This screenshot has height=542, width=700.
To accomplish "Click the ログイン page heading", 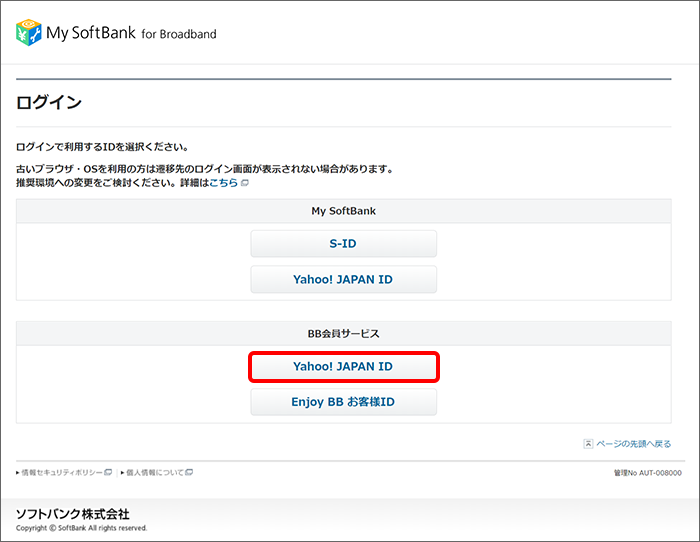I will coord(49,102).
